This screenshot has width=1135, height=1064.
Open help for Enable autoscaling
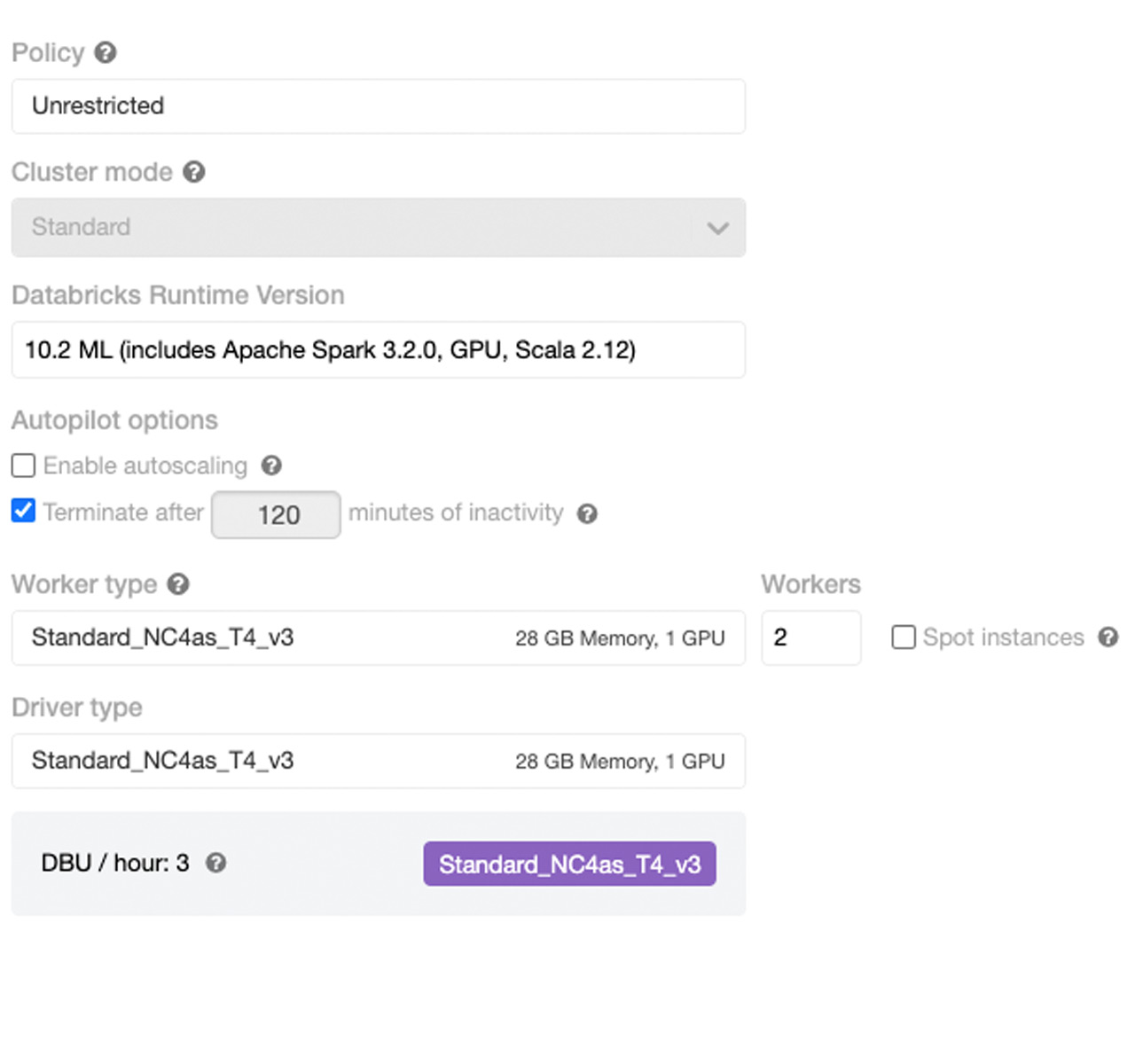pos(271,465)
